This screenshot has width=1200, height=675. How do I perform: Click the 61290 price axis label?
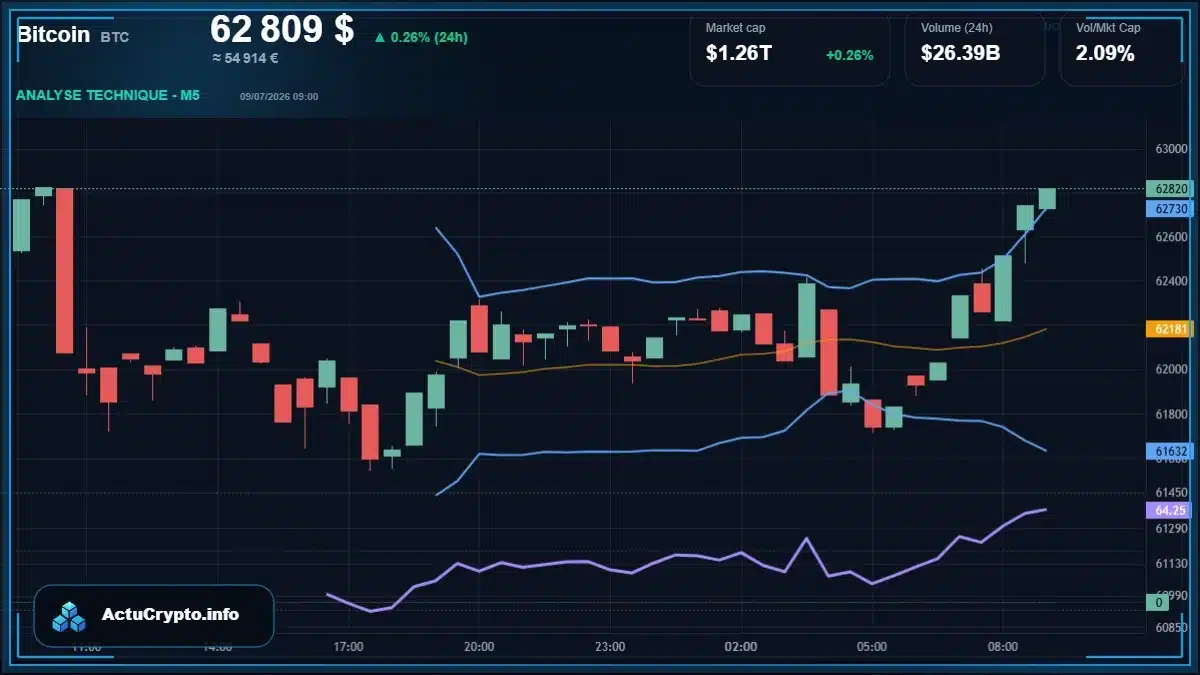coord(1171,527)
